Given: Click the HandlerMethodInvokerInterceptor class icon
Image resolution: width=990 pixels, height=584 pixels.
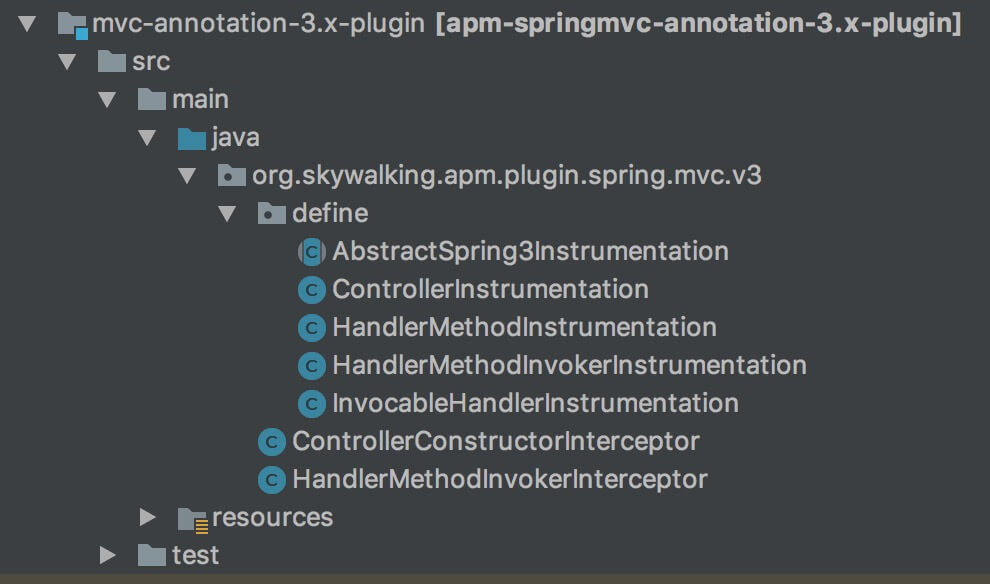Looking at the screenshot, I should tap(272, 480).
